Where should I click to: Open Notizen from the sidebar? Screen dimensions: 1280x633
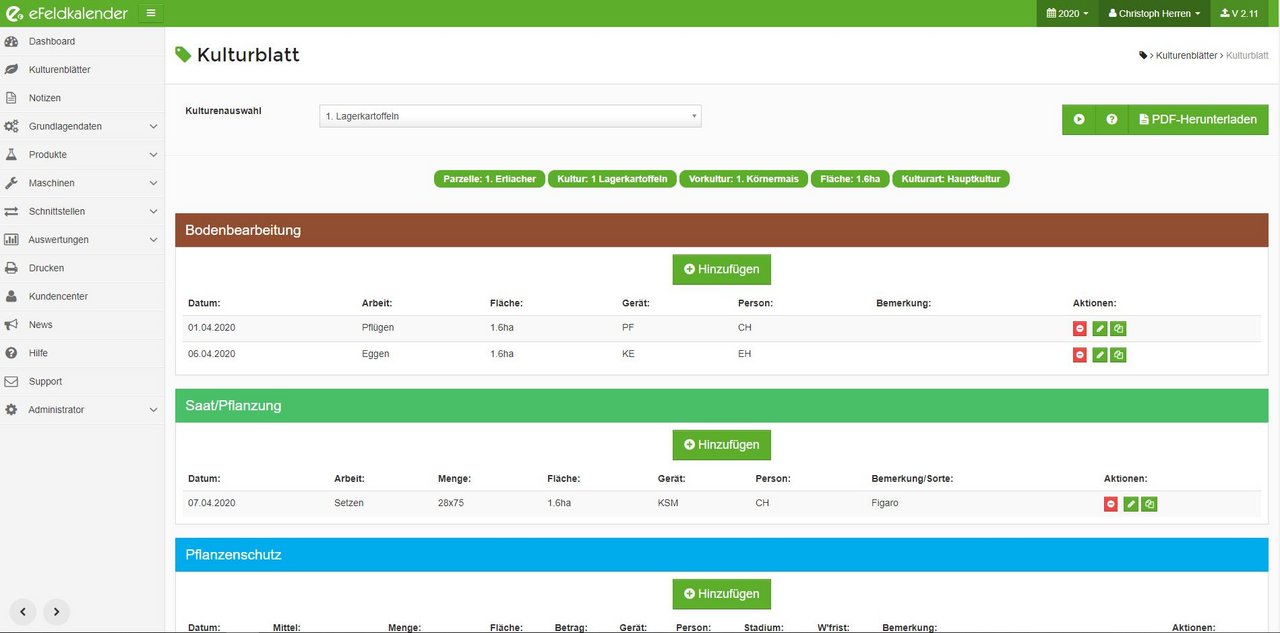tap(45, 98)
